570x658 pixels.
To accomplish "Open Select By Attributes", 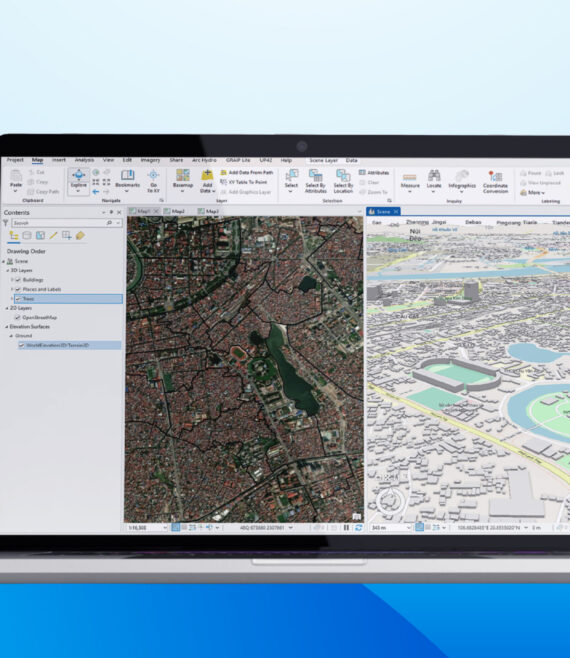I will pyautogui.click(x=316, y=181).
